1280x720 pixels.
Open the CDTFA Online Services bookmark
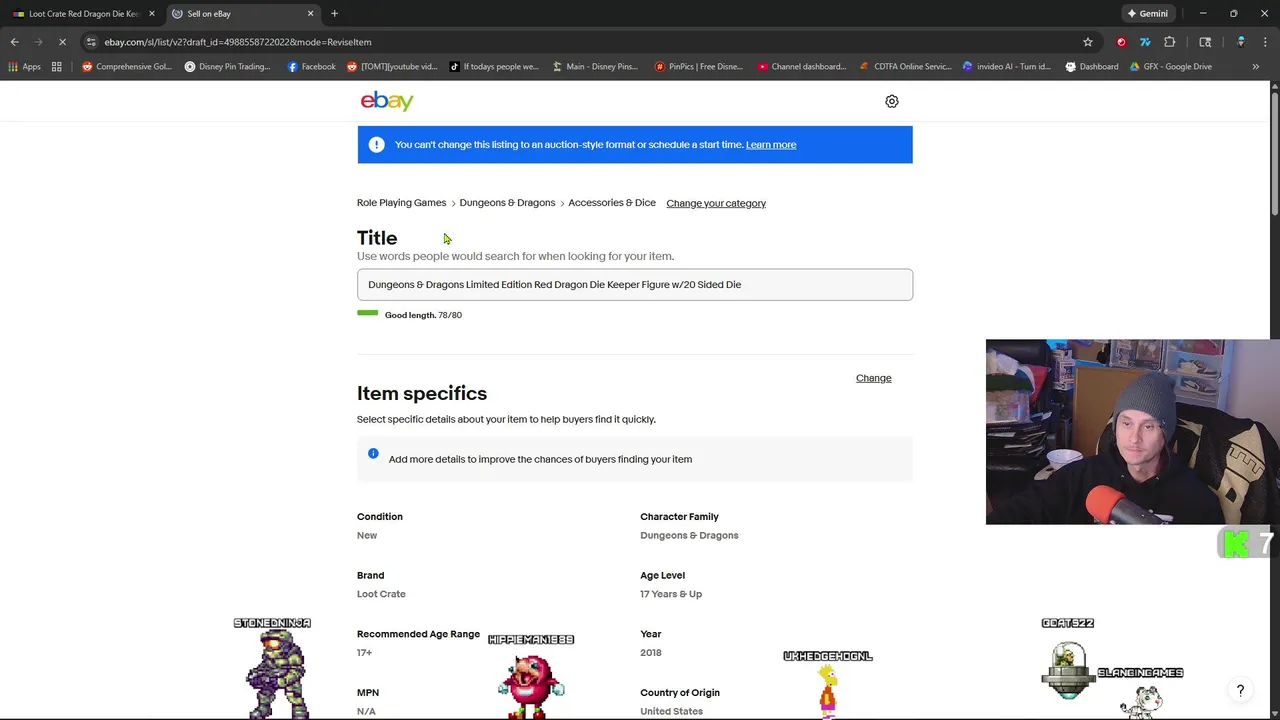tap(905, 67)
